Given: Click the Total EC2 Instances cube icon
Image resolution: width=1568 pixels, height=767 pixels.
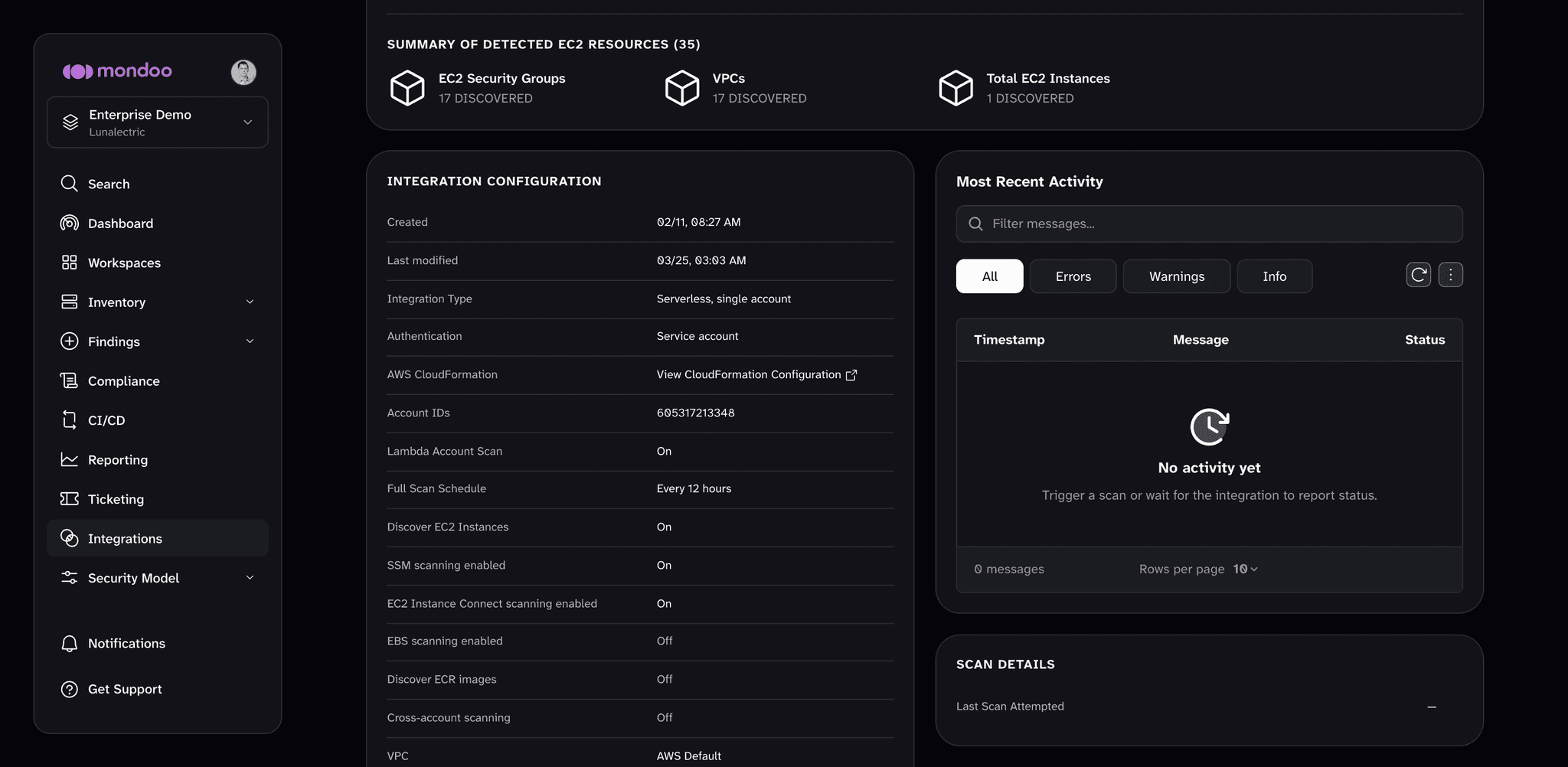Looking at the screenshot, I should tap(955, 87).
